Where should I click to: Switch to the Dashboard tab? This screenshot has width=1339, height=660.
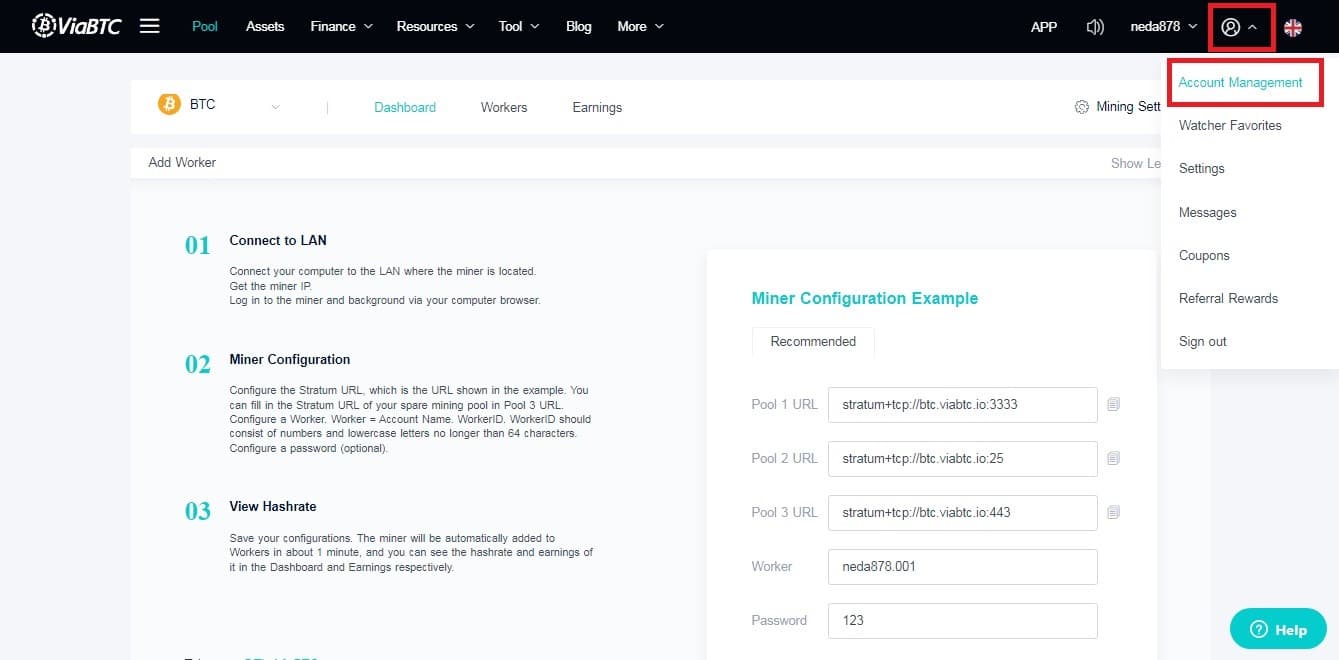tap(405, 107)
